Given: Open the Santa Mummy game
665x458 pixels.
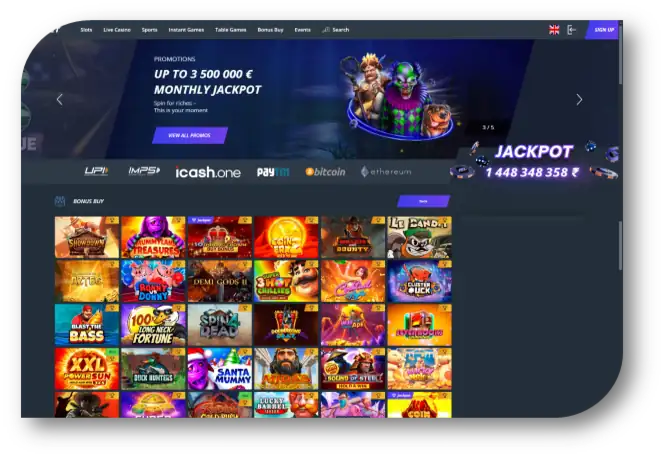Looking at the screenshot, I should coord(220,369).
